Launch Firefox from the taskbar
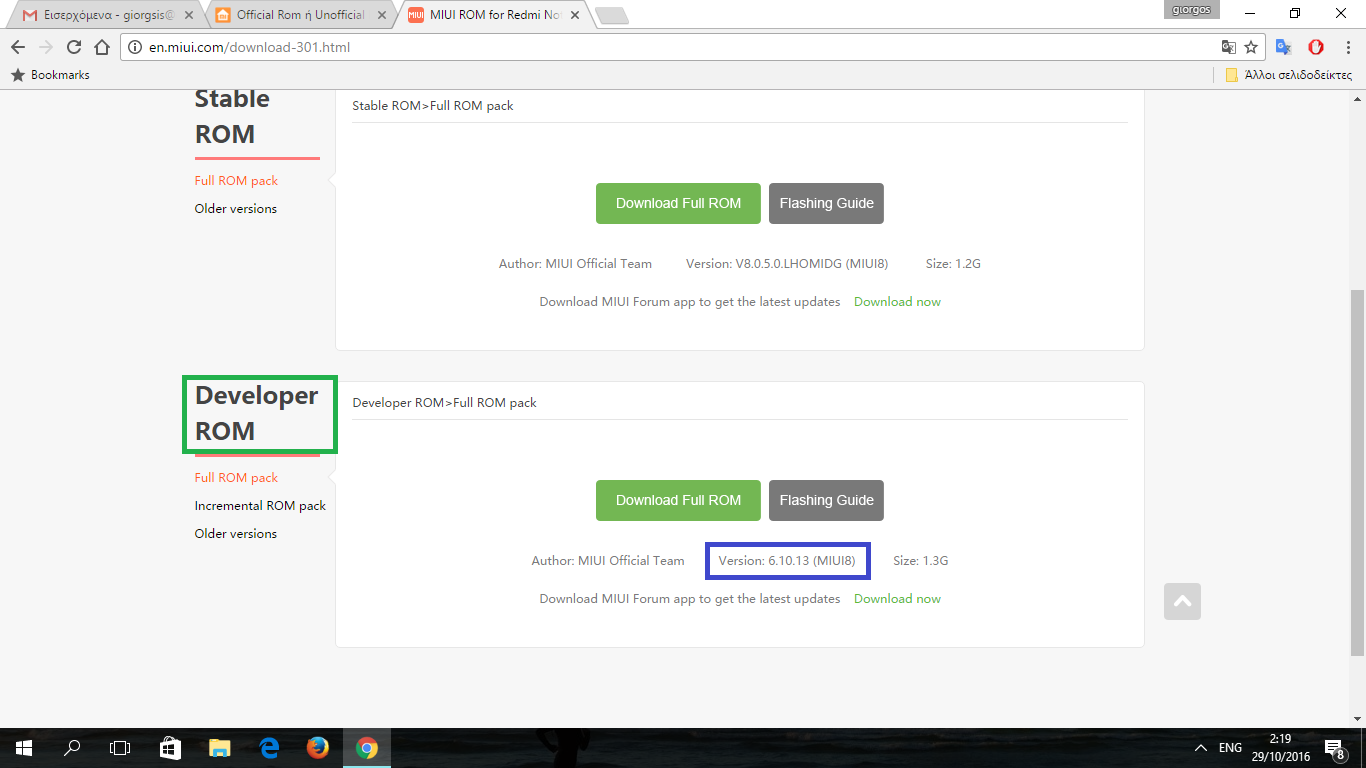This screenshot has height=768, width=1366. click(x=317, y=748)
